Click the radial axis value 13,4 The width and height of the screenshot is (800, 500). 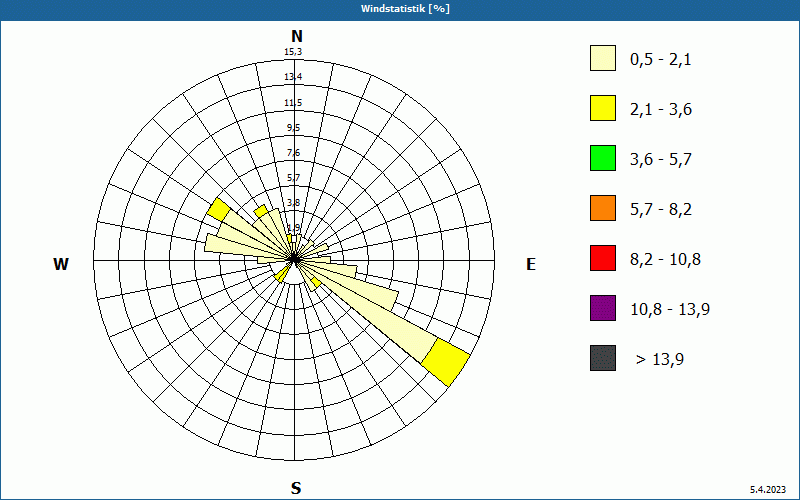[x=293, y=77]
